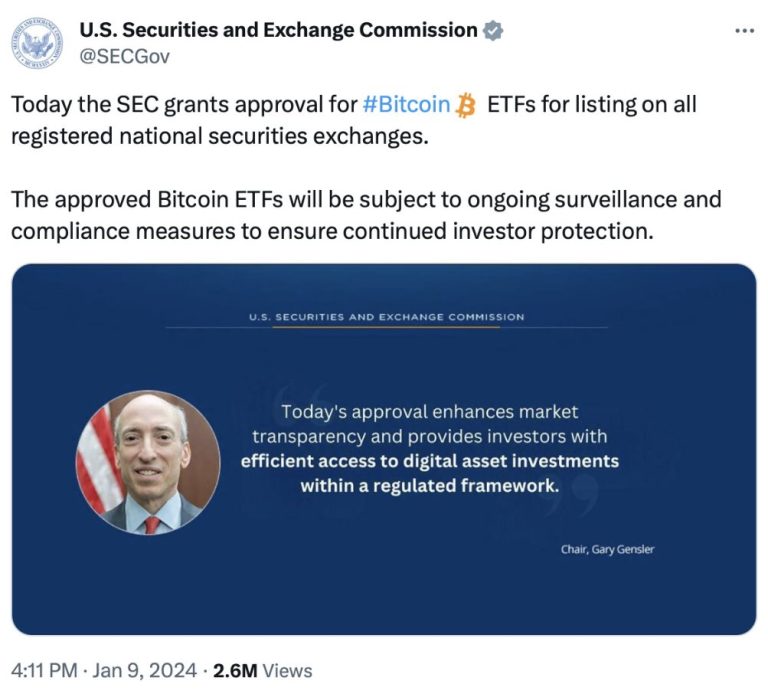Open the SEC seal profile avatar

click(x=37, y=43)
